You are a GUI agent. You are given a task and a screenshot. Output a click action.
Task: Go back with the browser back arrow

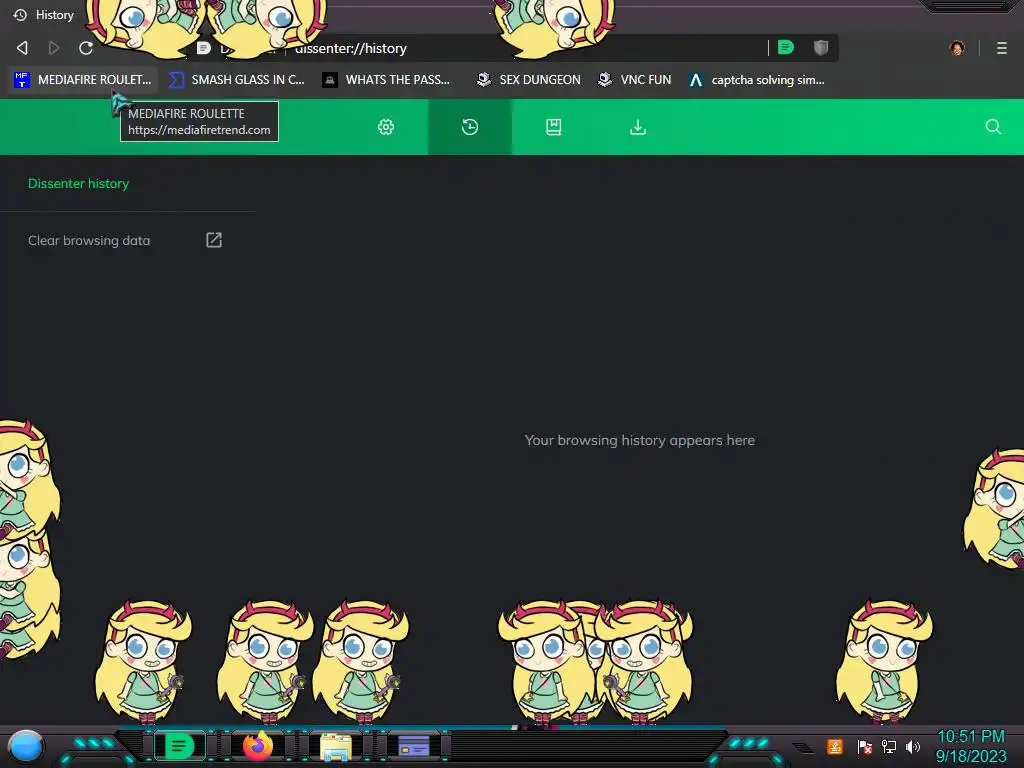point(22,48)
